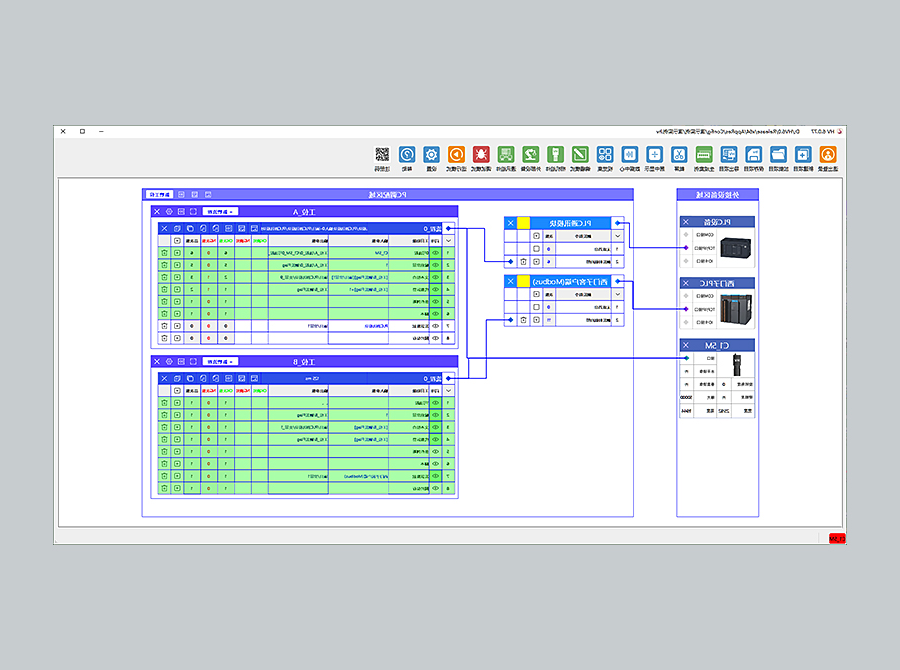
Task: Click the four-squares vision set toolbar icon
Action: (605, 154)
